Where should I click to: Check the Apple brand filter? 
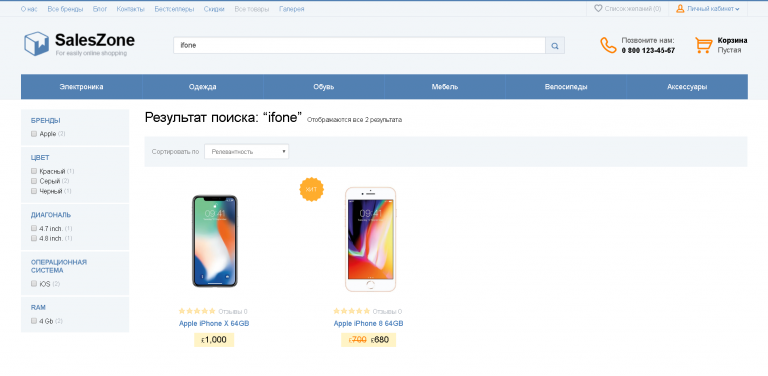[34, 134]
